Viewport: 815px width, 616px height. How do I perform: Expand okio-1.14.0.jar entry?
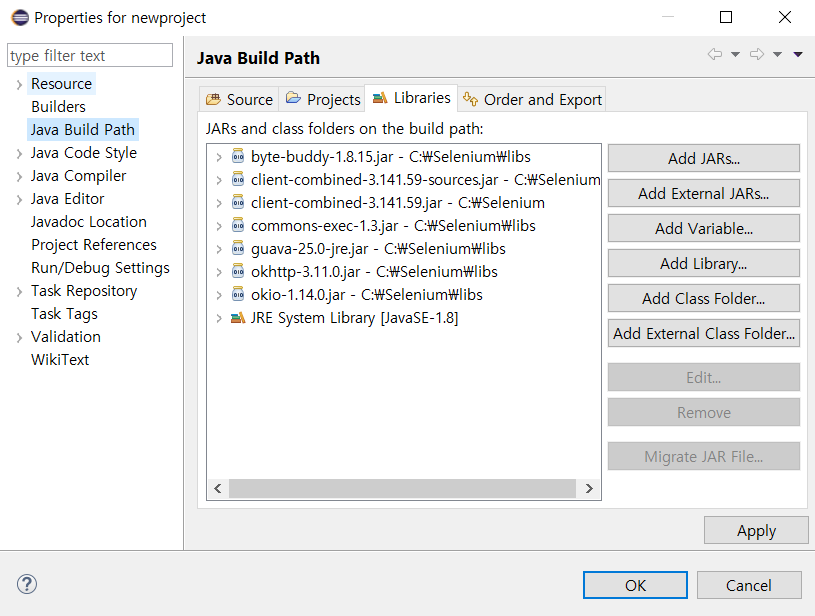pyautogui.click(x=219, y=295)
